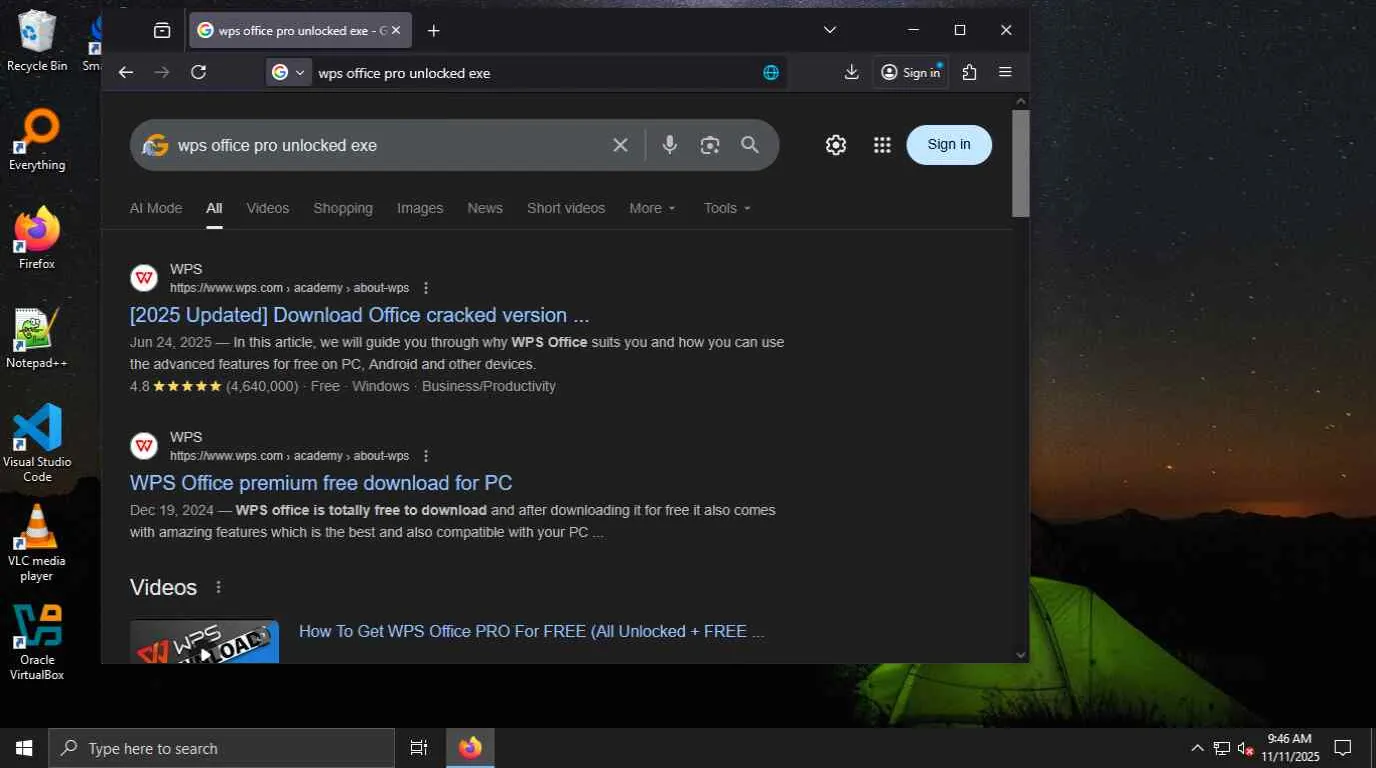The height and width of the screenshot is (768, 1376).
Task: Open the taskbar clock showing 9:46 AM
Action: pyautogui.click(x=1290, y=748)
